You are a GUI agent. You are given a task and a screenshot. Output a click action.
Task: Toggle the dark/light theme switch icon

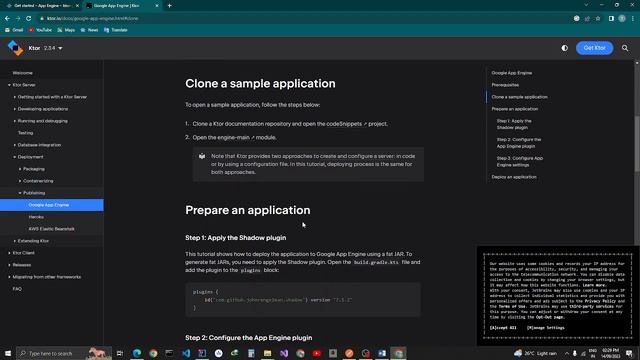564,48
